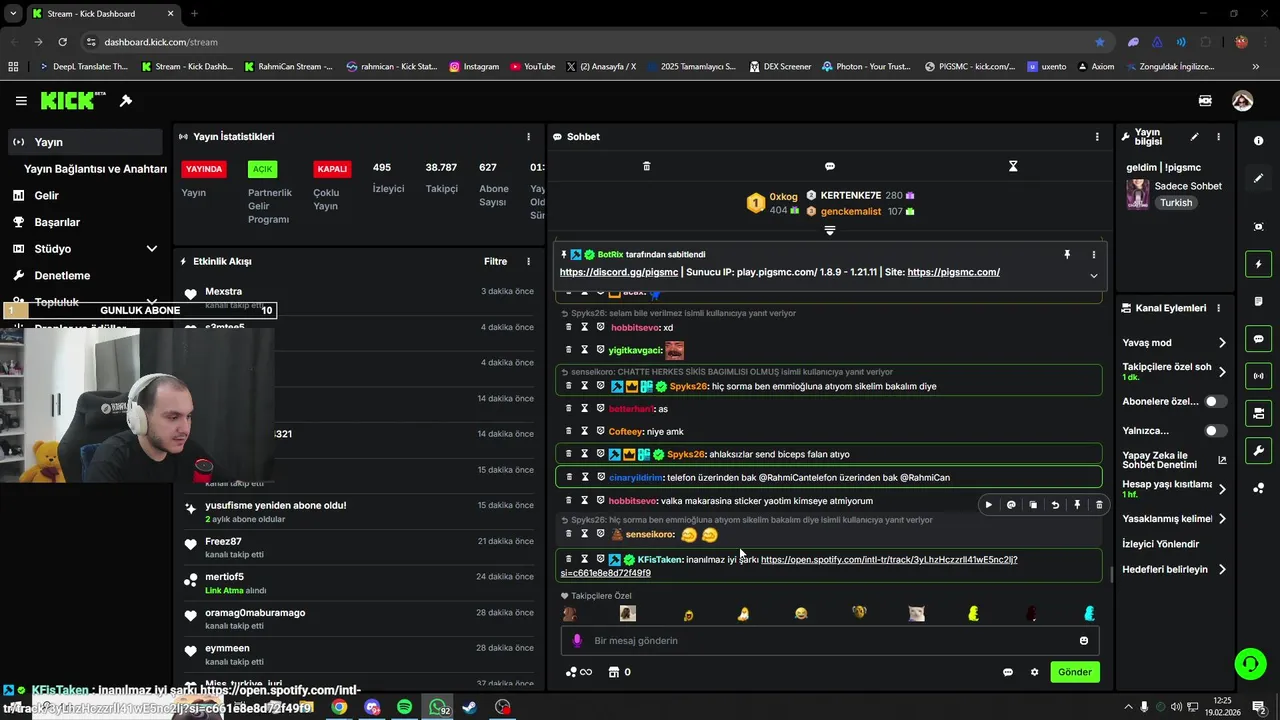
Task: Open the hamburger menu beside Kick logo
Action: click(21, 101)
